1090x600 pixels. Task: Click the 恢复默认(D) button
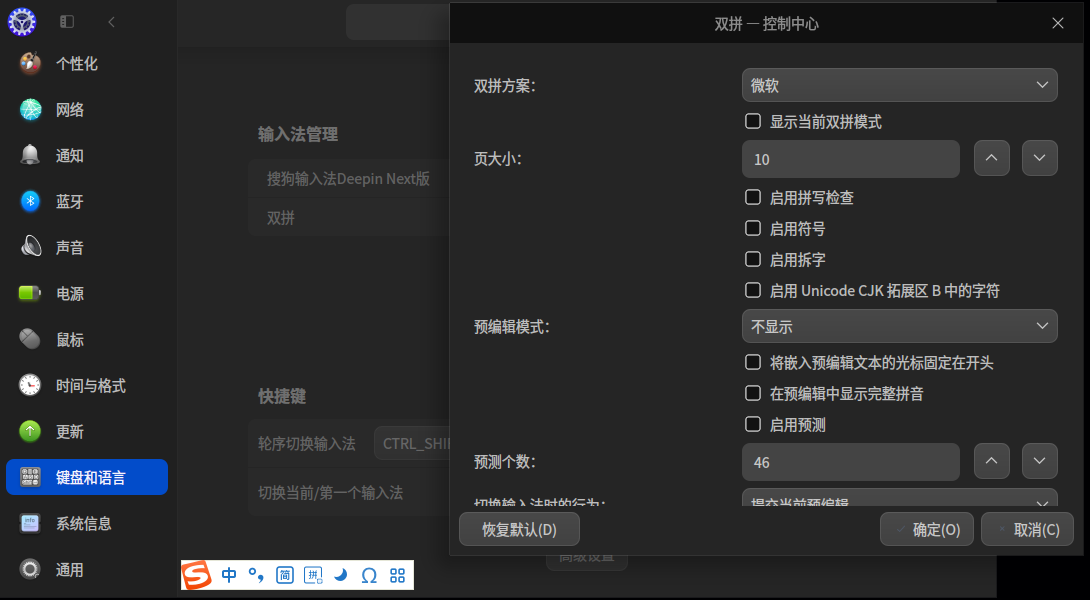pos(519,529)
